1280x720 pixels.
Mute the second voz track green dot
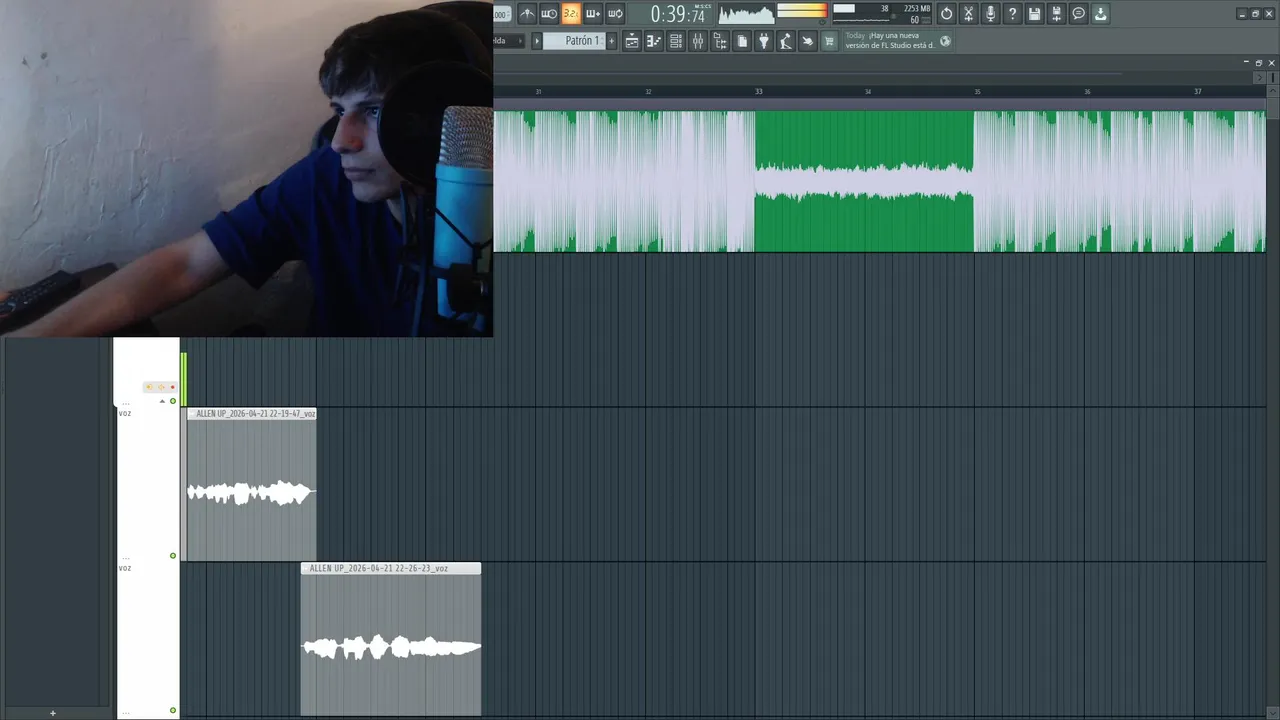[173, 711]
